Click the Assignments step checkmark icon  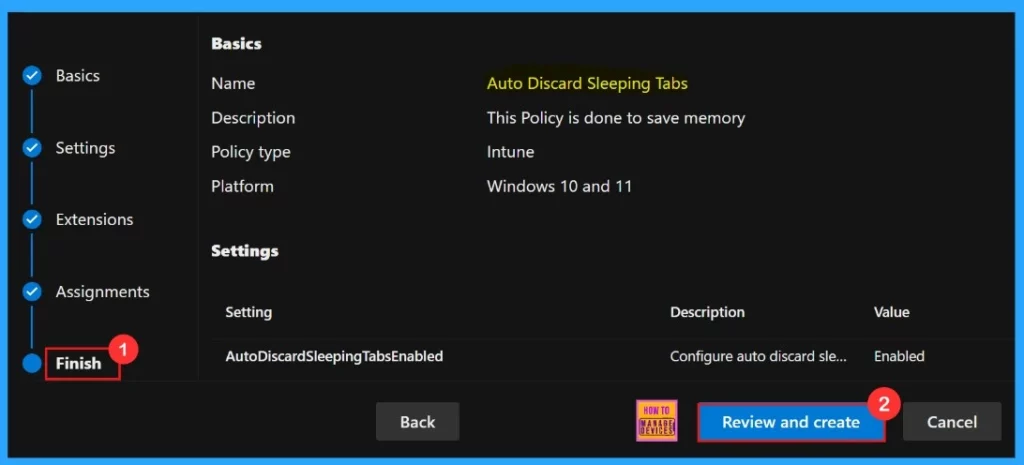pos(32,291)
